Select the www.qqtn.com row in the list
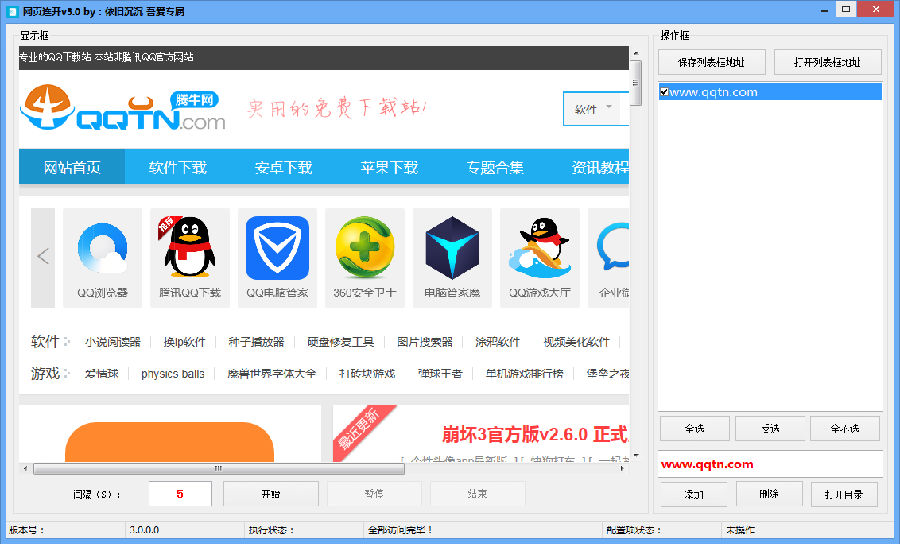The image size is (900, 544). tap(770, 92)
